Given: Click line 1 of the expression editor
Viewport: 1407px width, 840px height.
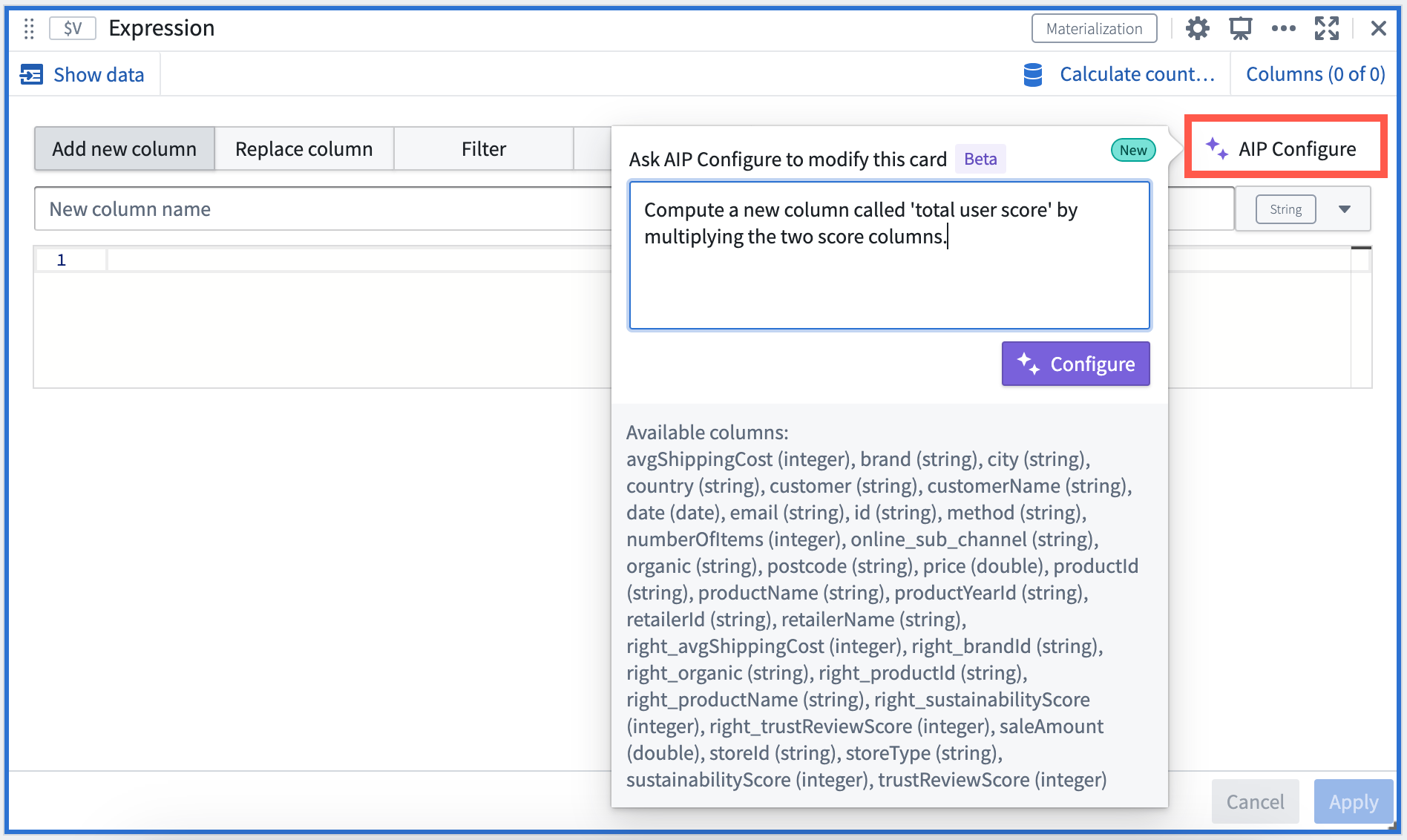Looking at the screenshot, I should point(359,260).
